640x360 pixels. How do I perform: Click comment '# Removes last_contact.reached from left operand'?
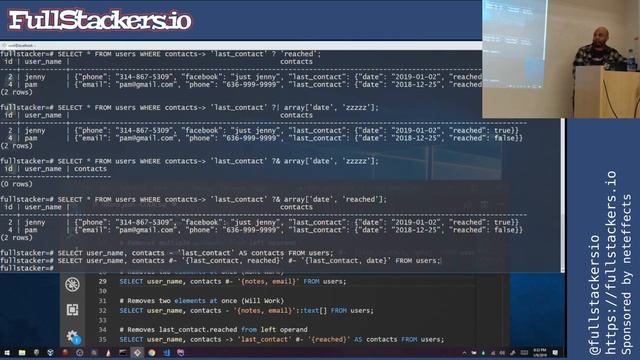click(213, 330)
